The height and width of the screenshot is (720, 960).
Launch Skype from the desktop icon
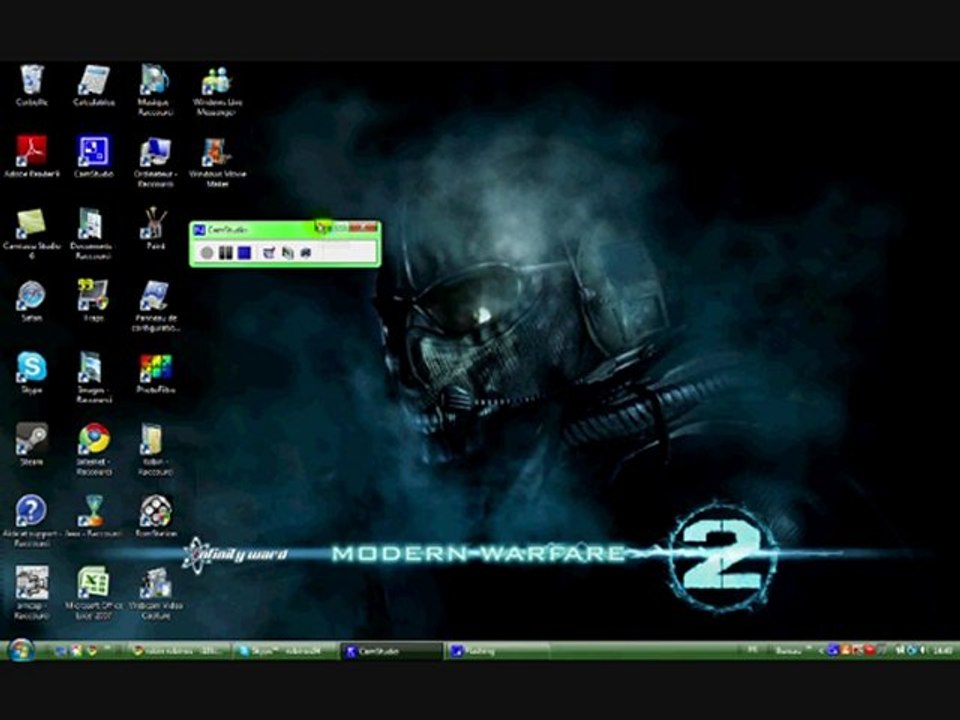point(31,373)
